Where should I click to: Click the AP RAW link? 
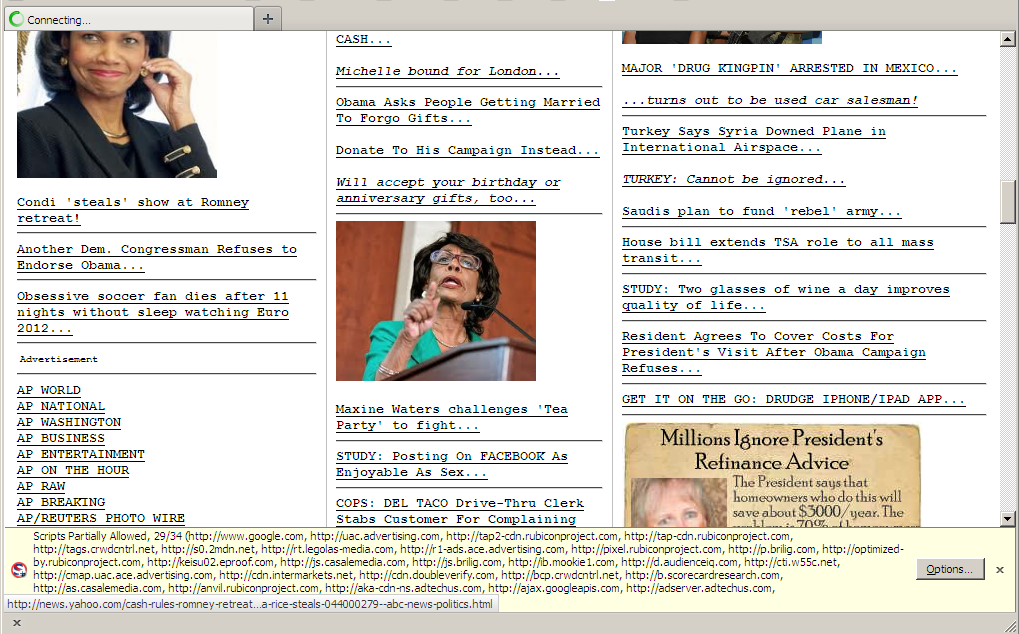pyautogui.click(x=41, y=486)
